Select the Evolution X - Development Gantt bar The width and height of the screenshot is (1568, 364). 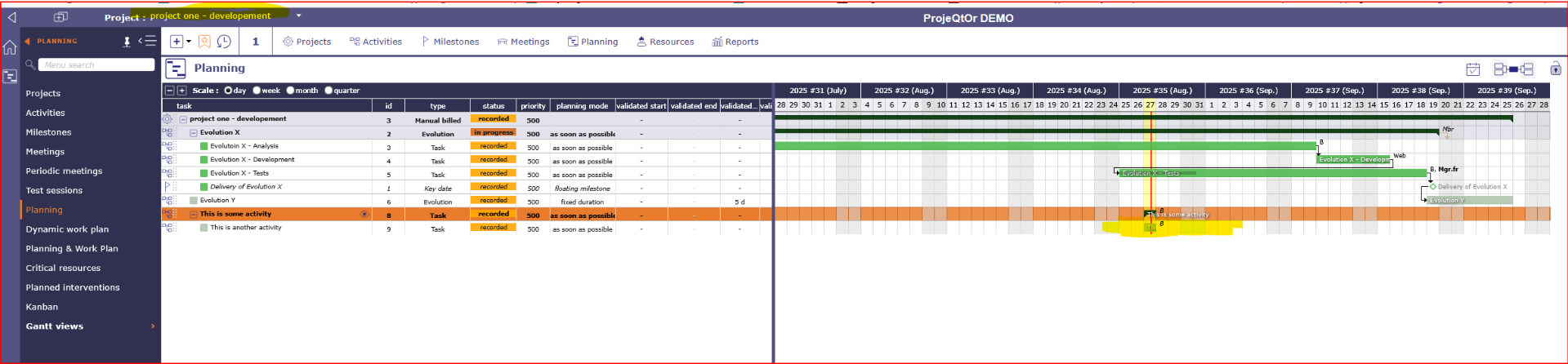1353,159
